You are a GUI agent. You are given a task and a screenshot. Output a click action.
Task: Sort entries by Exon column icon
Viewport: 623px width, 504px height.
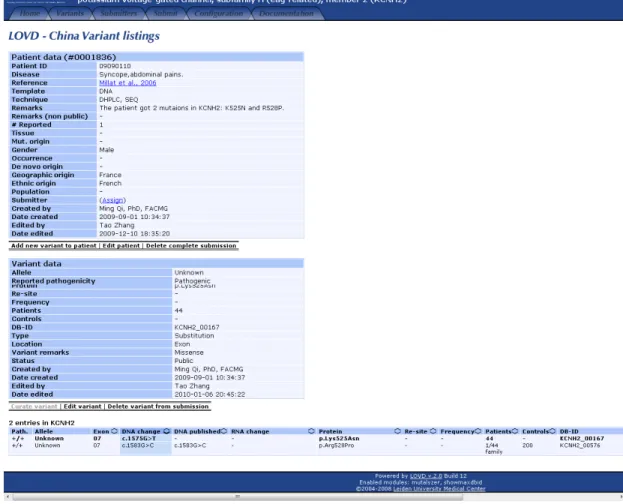click(114, 431)
